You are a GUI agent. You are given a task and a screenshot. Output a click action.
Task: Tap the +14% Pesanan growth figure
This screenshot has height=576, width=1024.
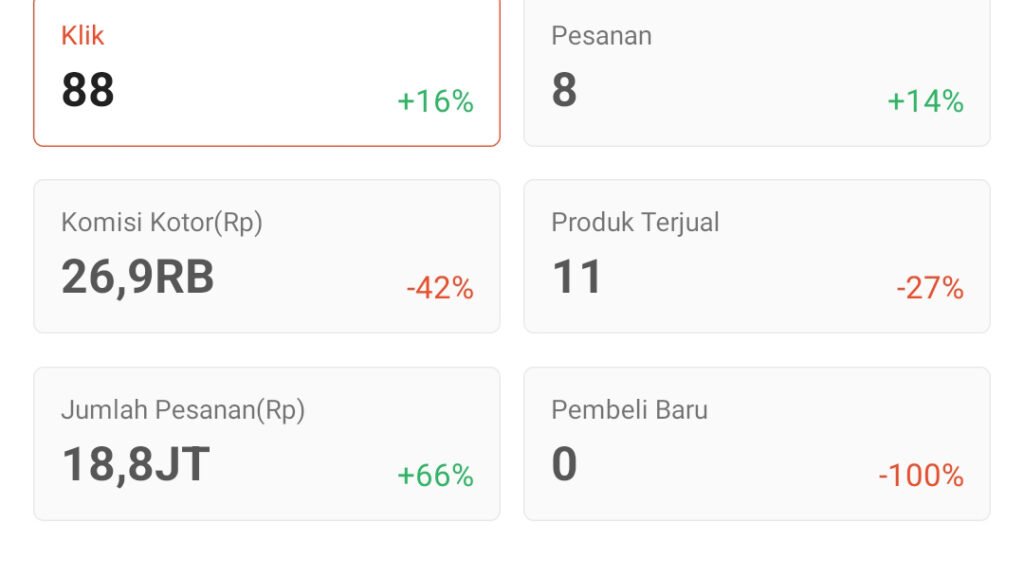click(x=925, y=102)
